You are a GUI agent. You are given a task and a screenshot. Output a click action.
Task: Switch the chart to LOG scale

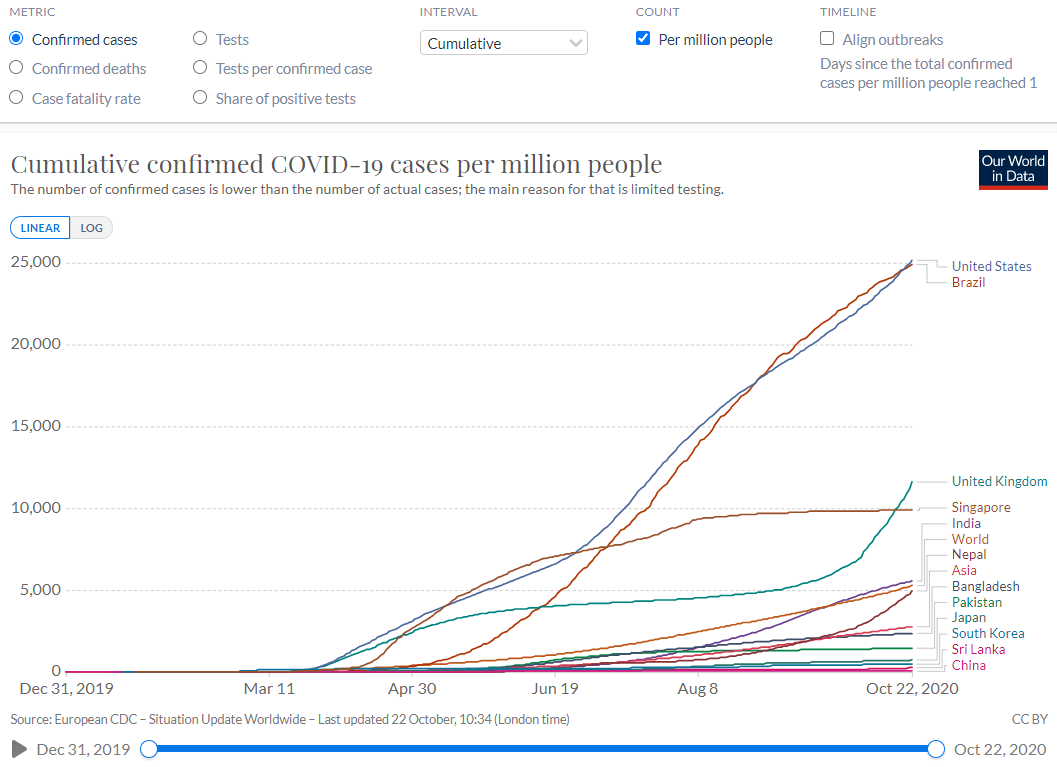pyautogui.click(x=92, y=228)
